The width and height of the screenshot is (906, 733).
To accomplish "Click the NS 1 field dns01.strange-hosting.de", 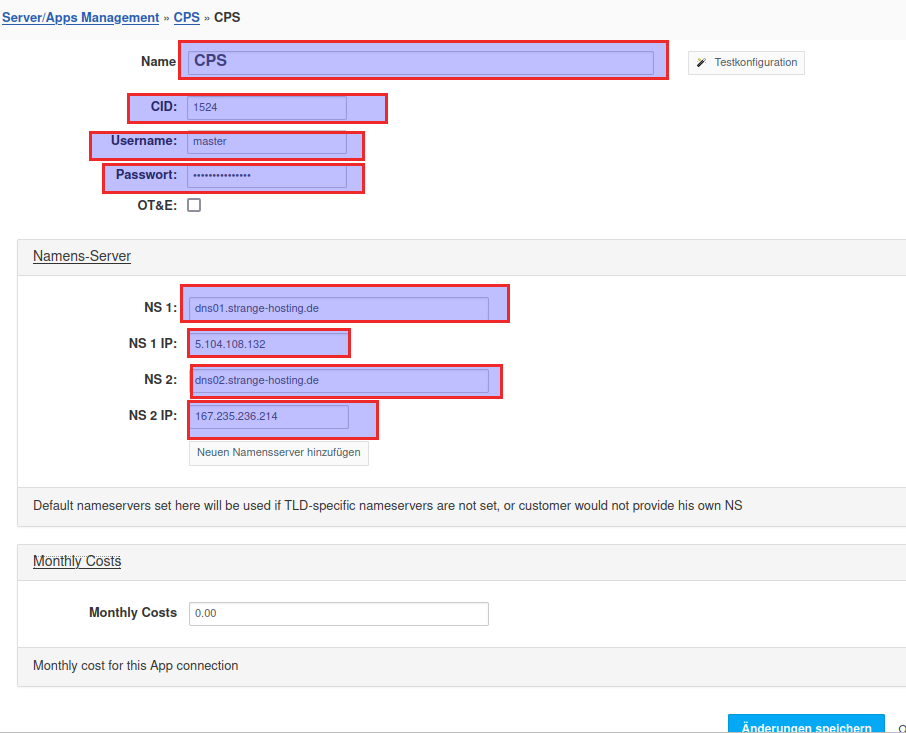I will pyautogui.click(x=338, y=308).
